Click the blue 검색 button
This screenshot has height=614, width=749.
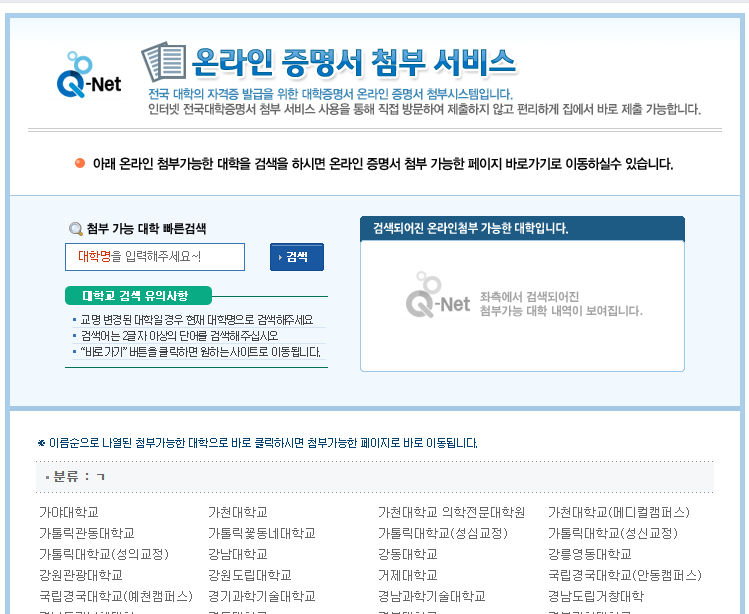click(297, 257)
